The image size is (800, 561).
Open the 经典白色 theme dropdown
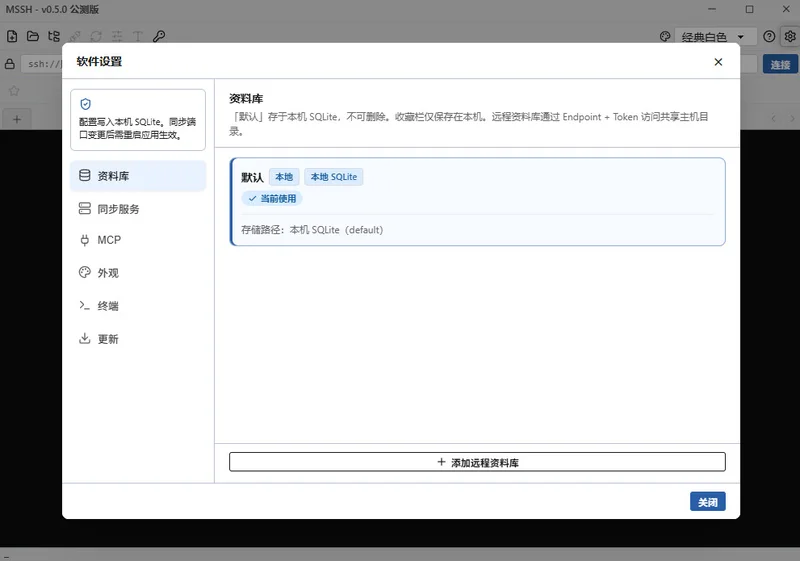715,37
